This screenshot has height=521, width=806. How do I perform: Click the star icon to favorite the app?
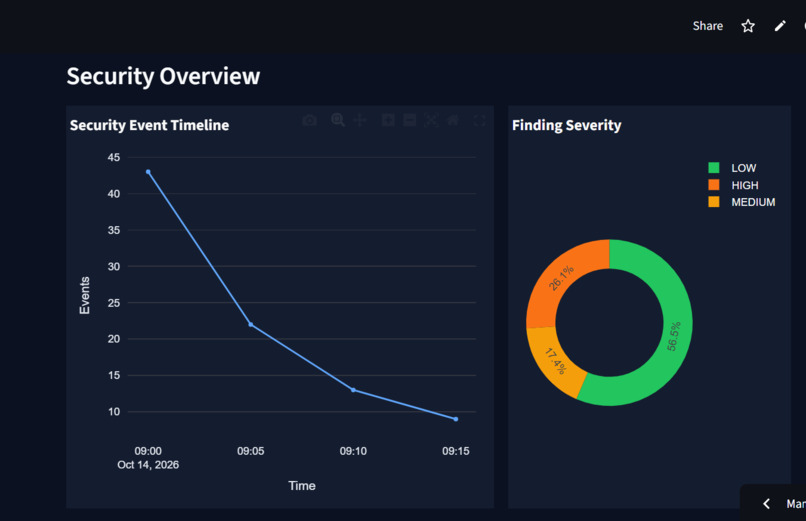(x=748, y=26)
